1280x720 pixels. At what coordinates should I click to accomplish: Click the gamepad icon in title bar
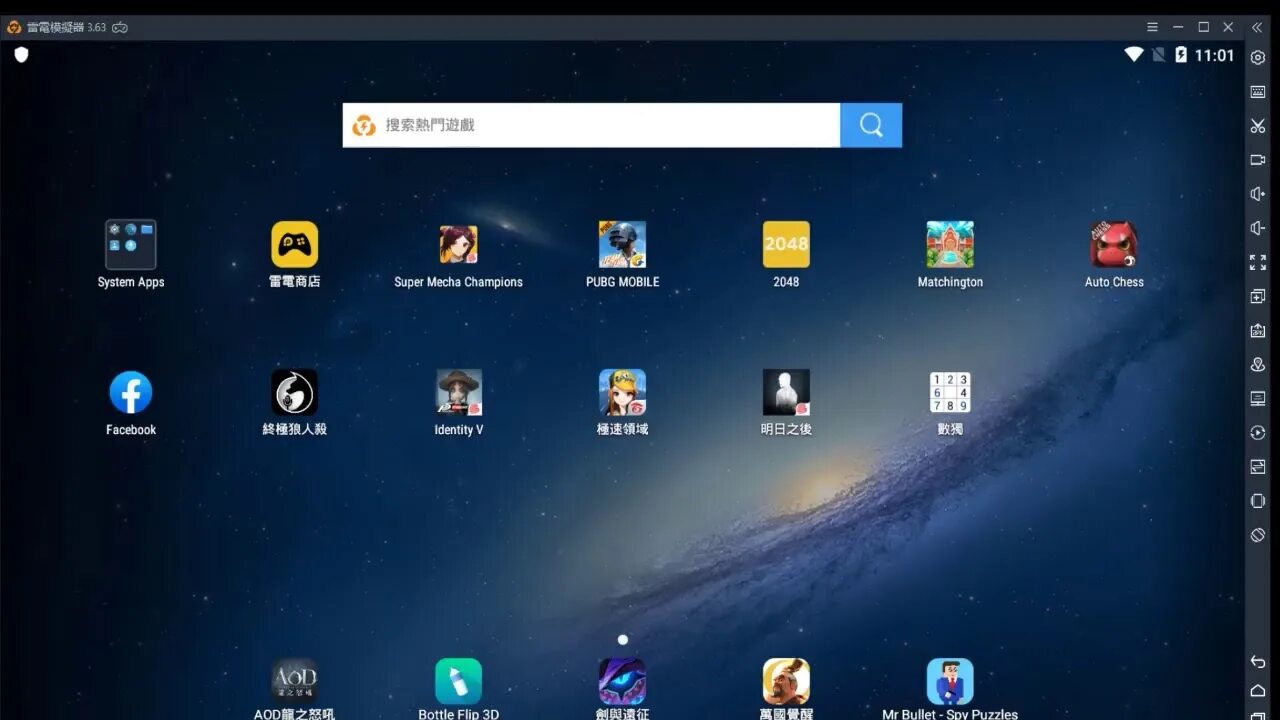click(120, 27)
